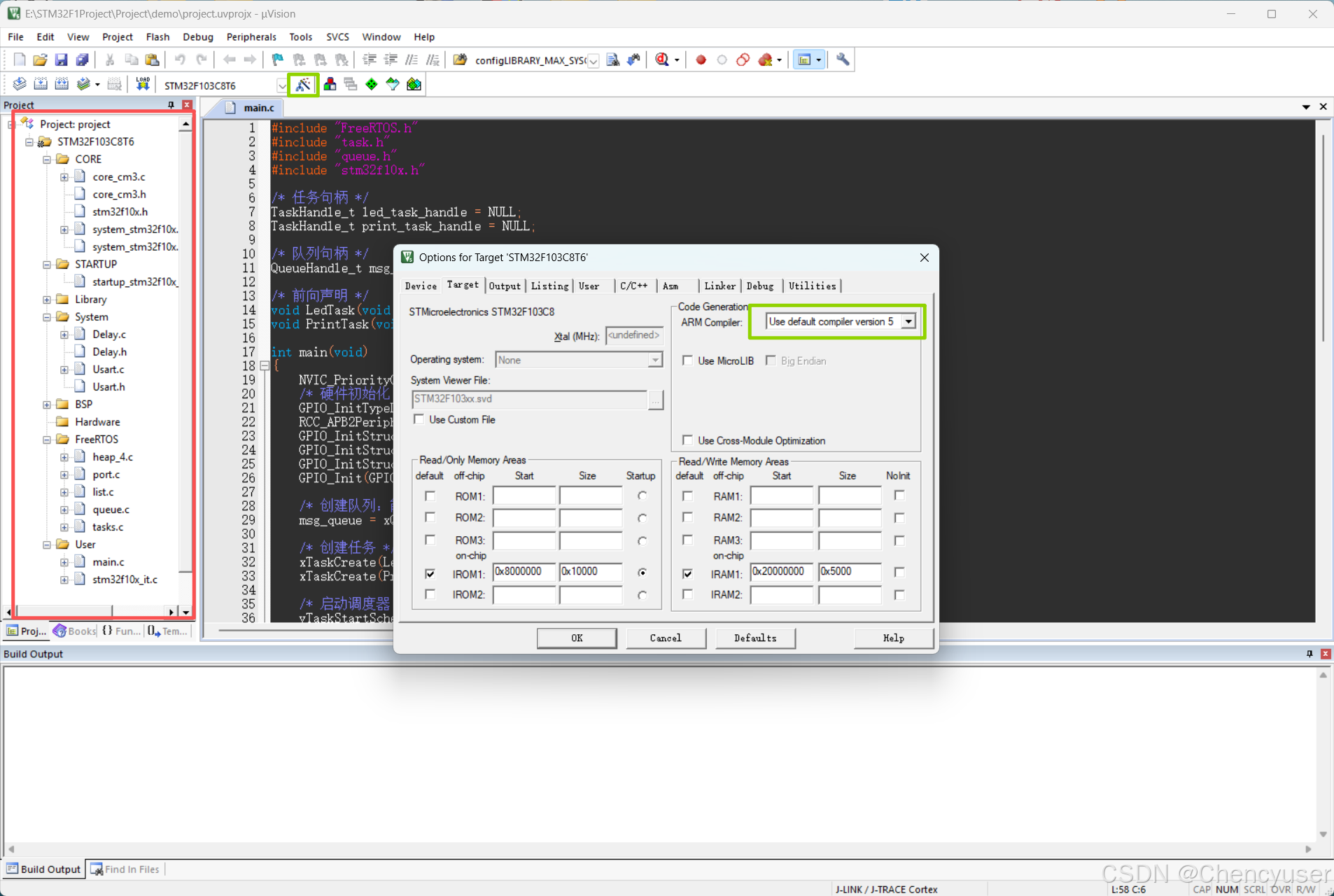
Task: Enable the Use MicroLIB checkbox
Action: (x=687, y=360)
